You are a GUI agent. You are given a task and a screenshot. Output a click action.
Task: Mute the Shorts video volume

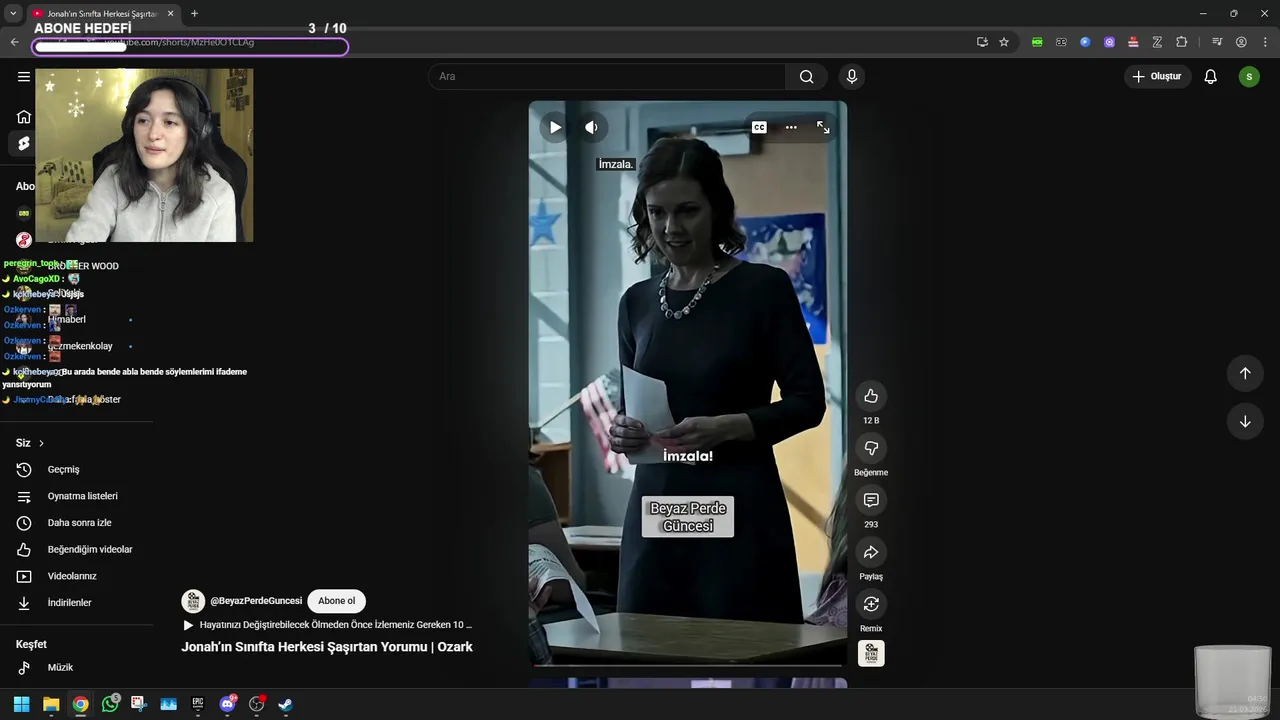(591, 127)
